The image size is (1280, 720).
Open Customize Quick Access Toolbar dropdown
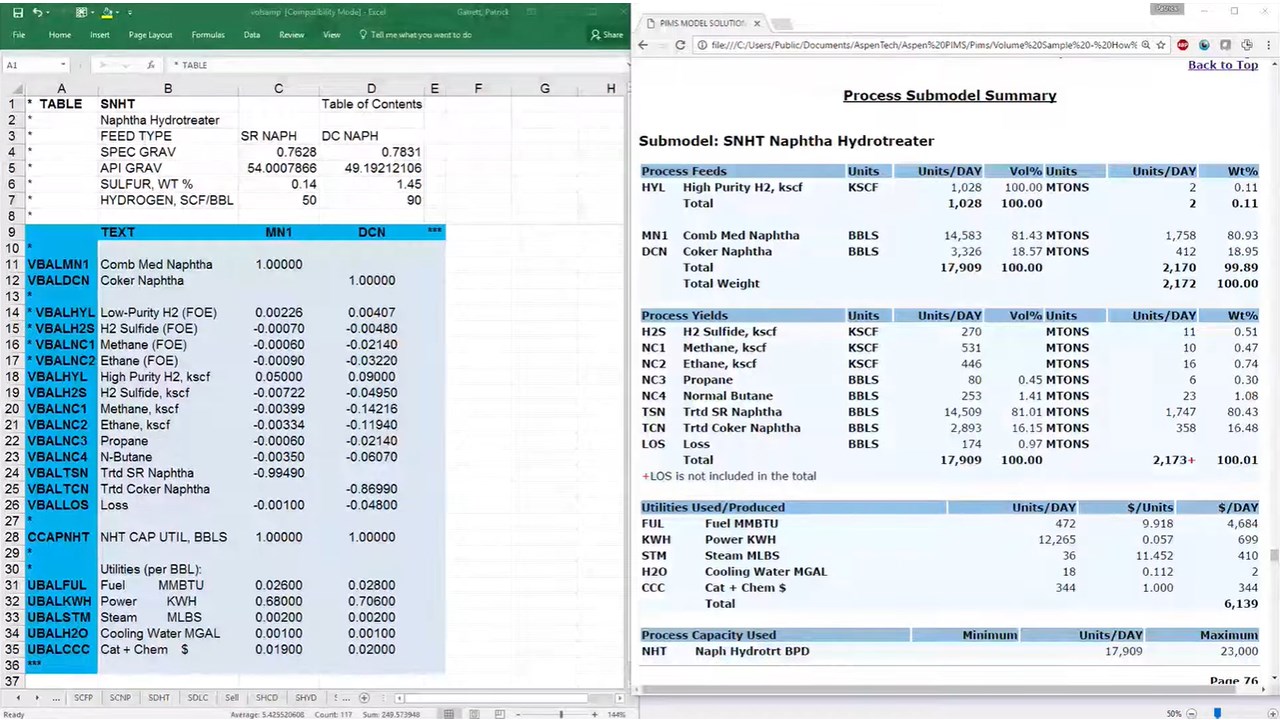(131, 13)
